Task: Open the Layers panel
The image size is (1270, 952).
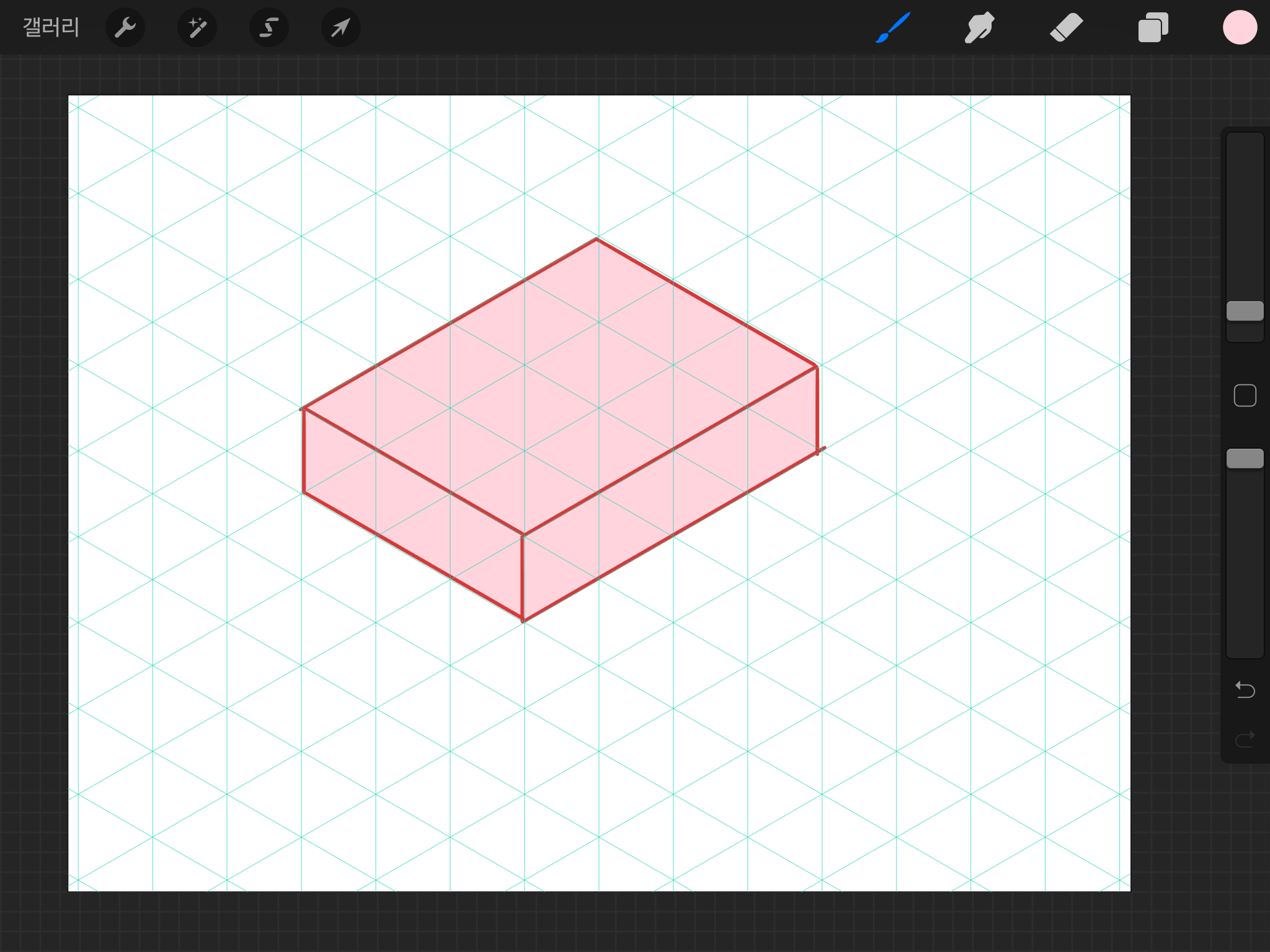Action: [x=1153, y=27]
